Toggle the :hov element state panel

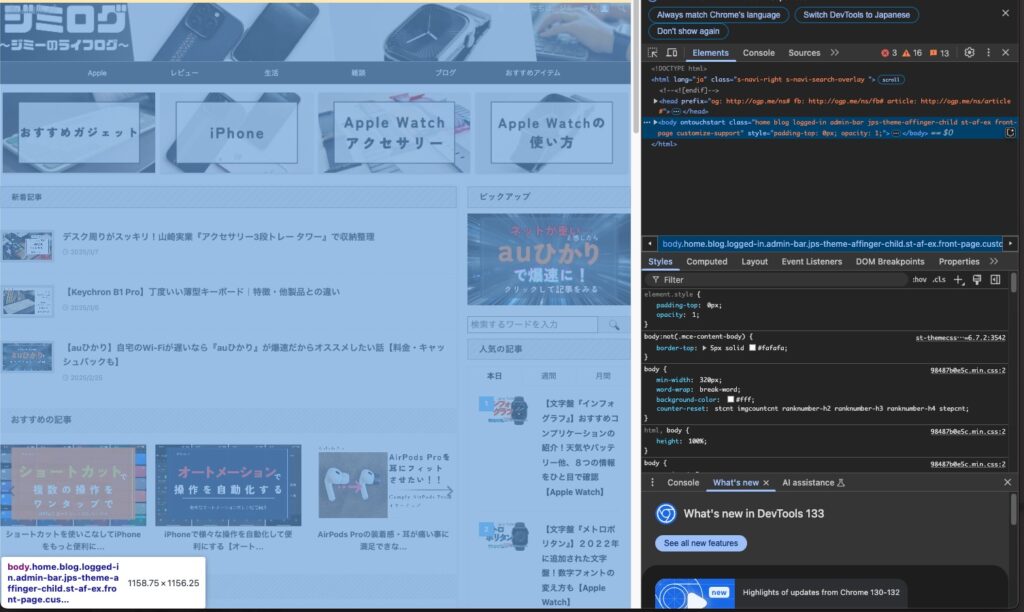pos(919,280)
